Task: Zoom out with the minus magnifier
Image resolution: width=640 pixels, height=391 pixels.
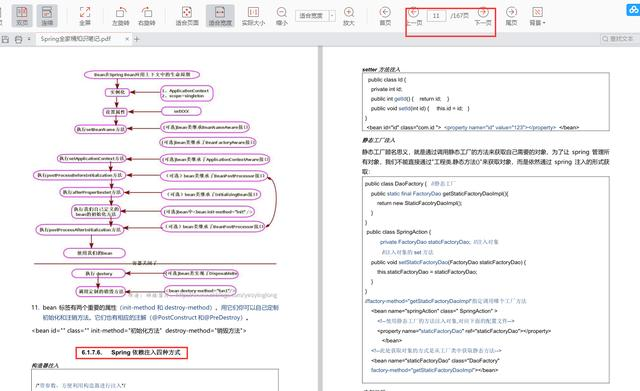Action: click(282, 16)
